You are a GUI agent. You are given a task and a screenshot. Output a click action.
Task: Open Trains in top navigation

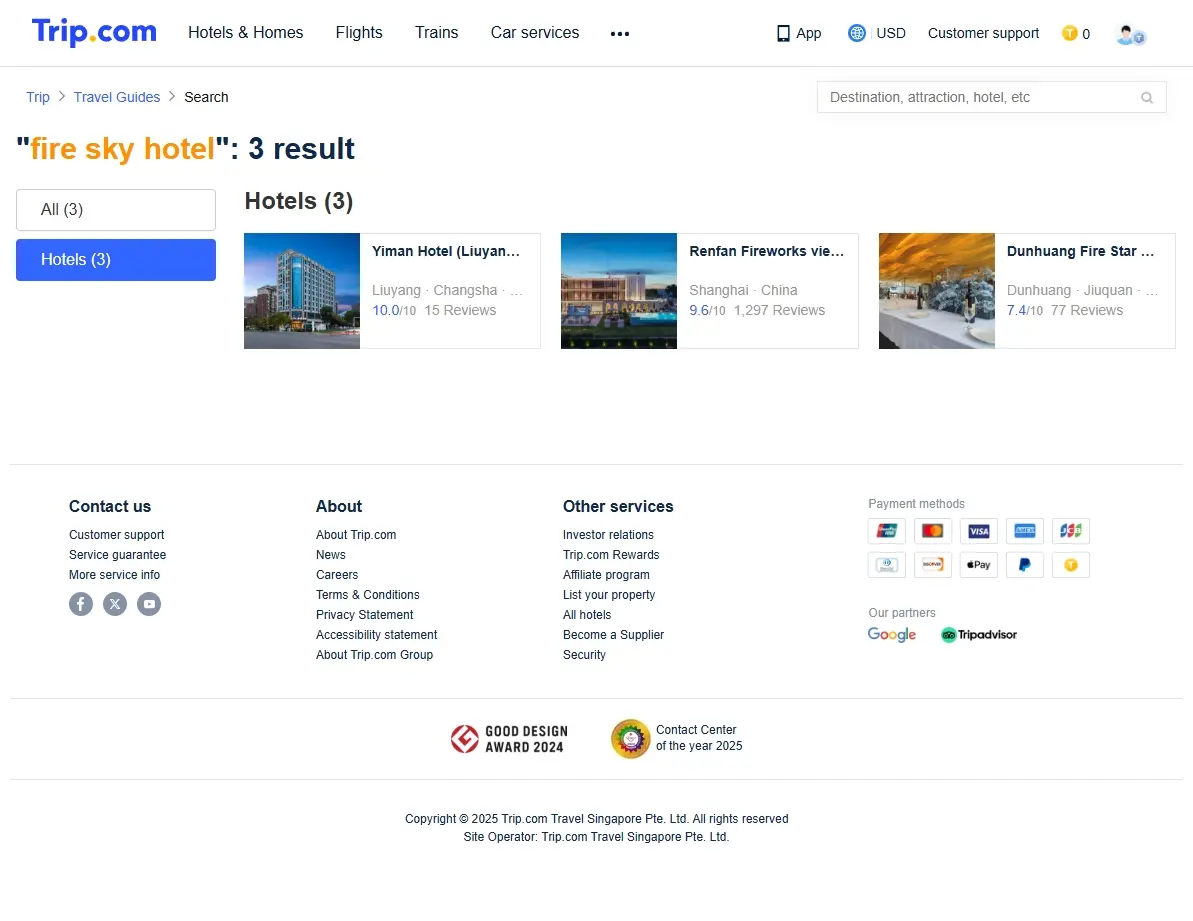(x=437, y=33)
